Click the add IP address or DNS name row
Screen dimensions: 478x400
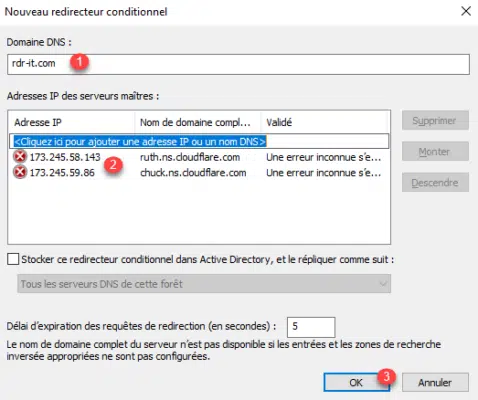[199, 141]
